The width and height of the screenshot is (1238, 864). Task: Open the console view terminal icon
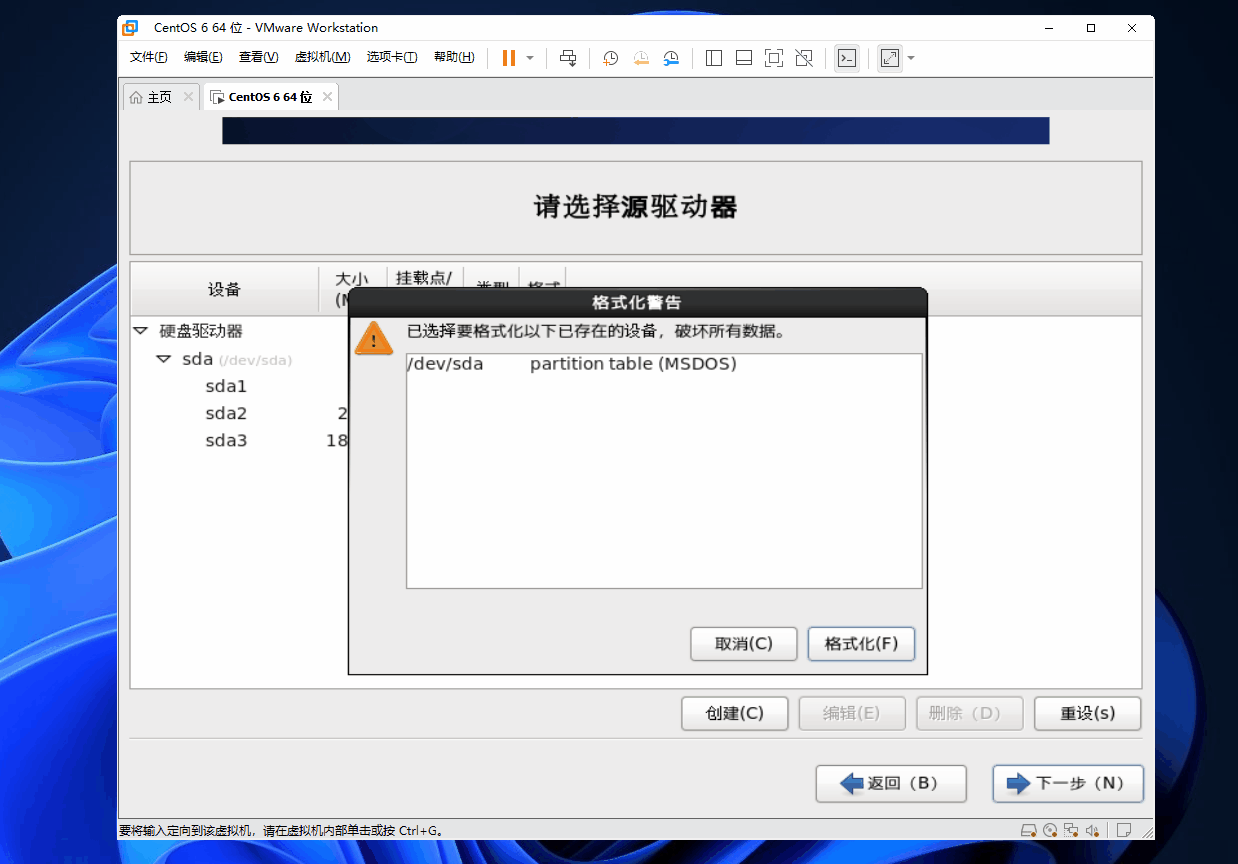click(x=846, y=58)
